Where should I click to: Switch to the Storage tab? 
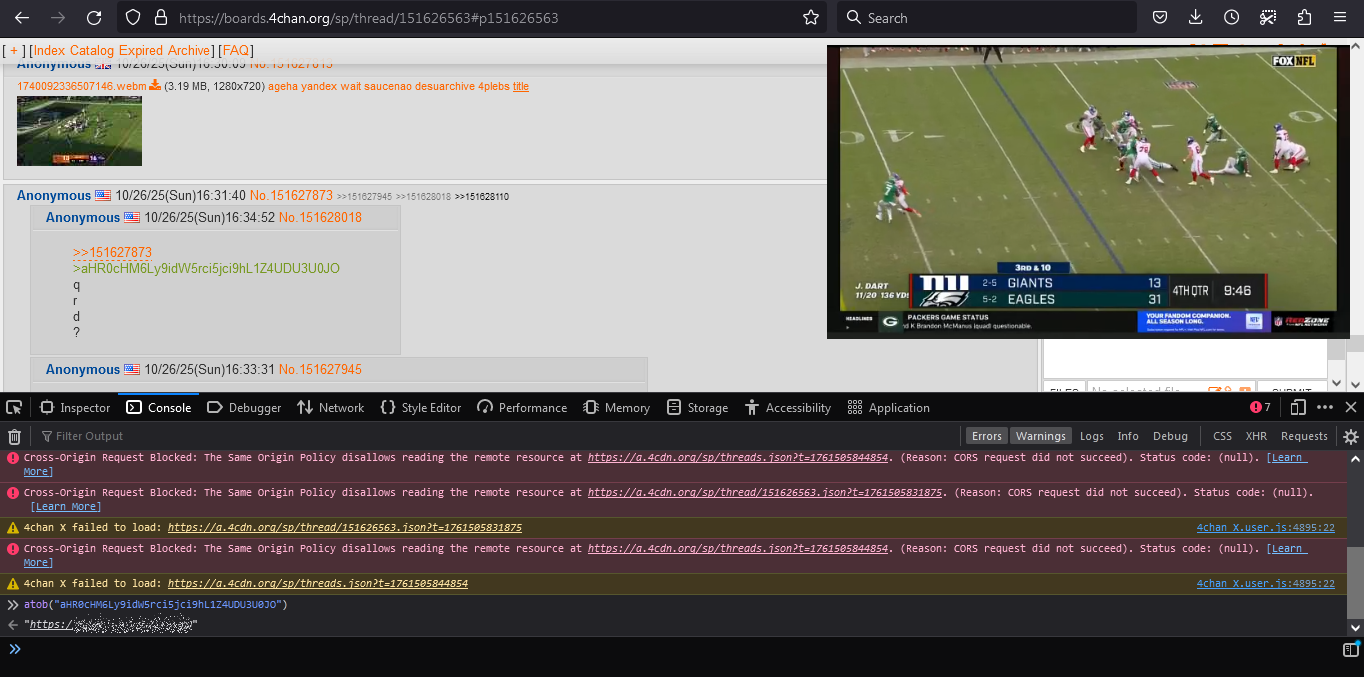click(697, 407)
